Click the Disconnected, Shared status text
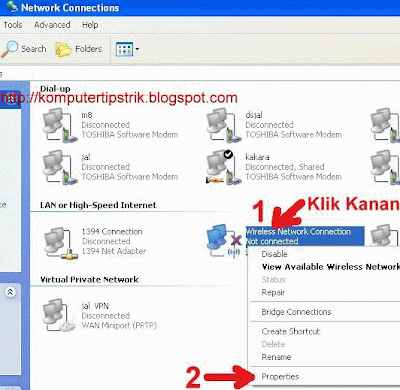 (x=285, y=167)
